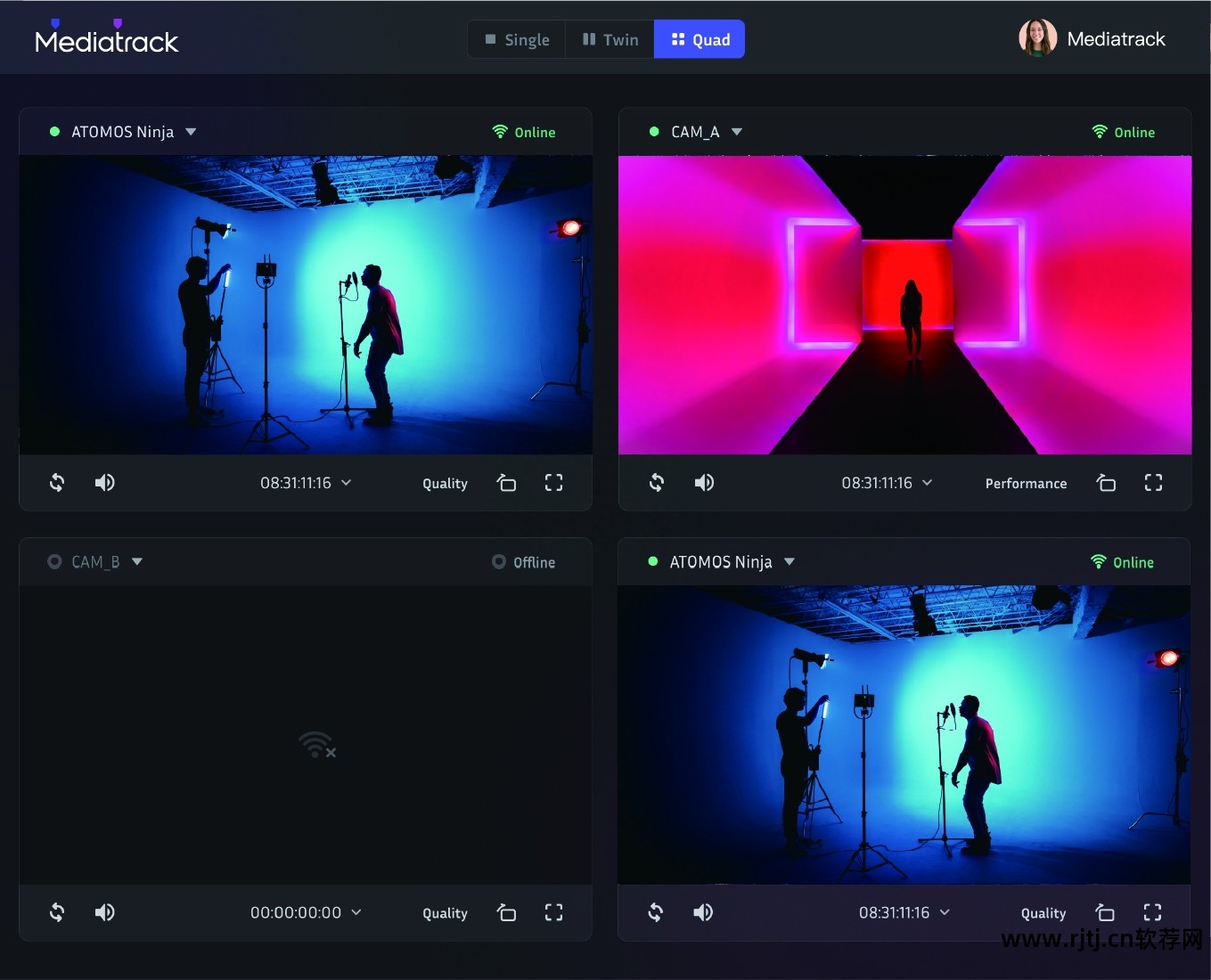Viewport: 1211px width, 980px height.
Task: Click the refresh icon under CAM_B panel
Action: click(57, 912)
